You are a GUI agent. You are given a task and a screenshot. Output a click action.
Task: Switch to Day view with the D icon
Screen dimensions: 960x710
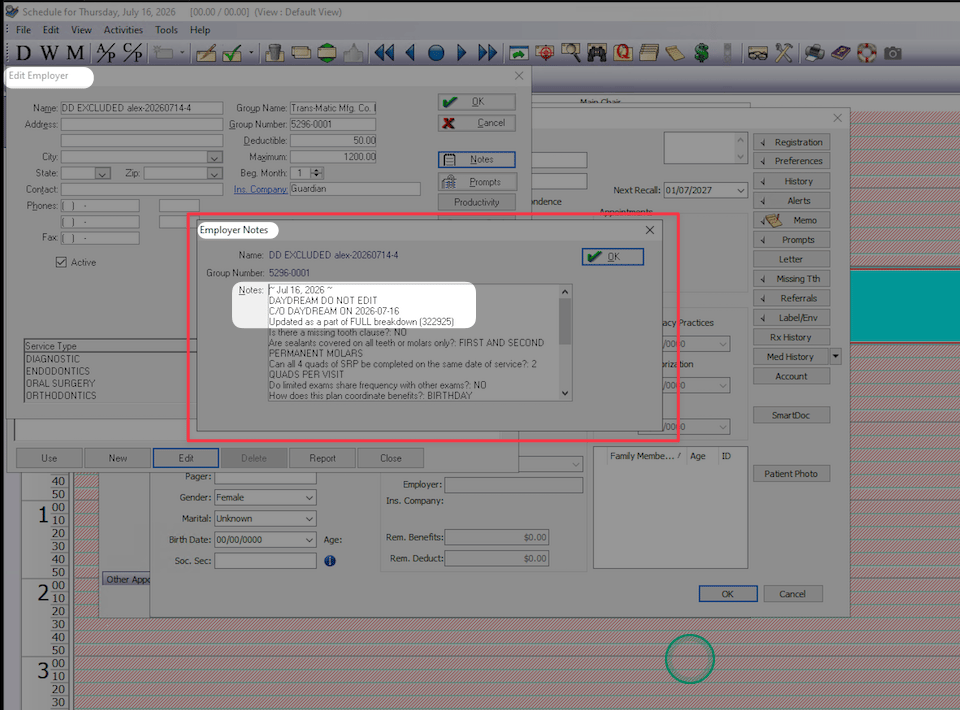pos(23,53)
